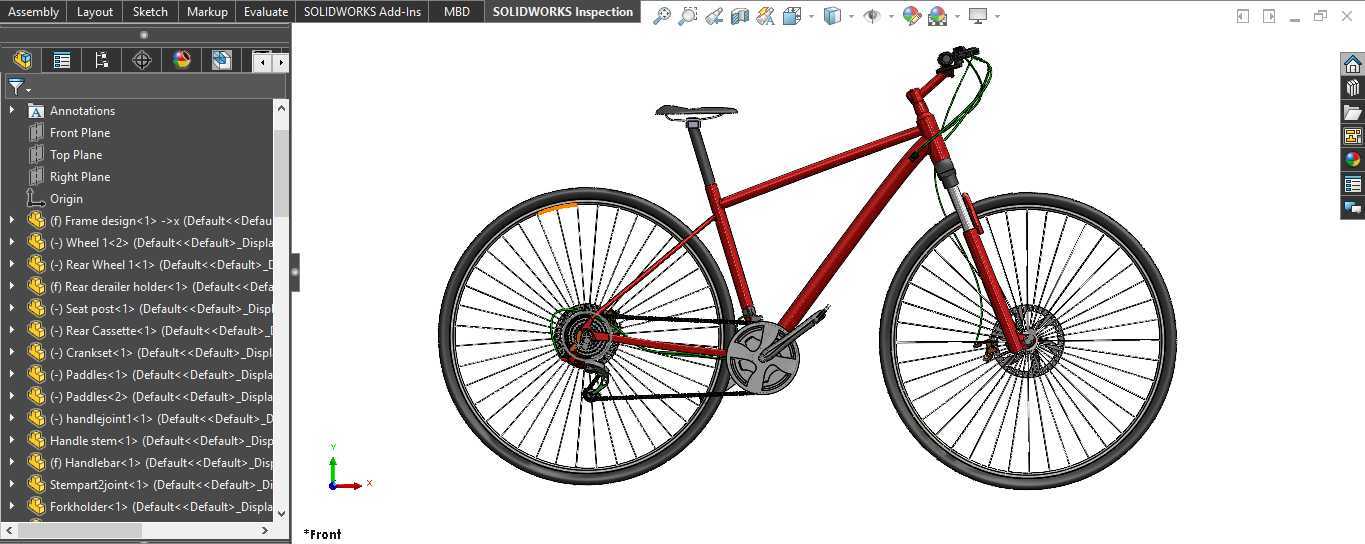Open SOLIDWORKS Resources home in task pane

click(1352, 64)
